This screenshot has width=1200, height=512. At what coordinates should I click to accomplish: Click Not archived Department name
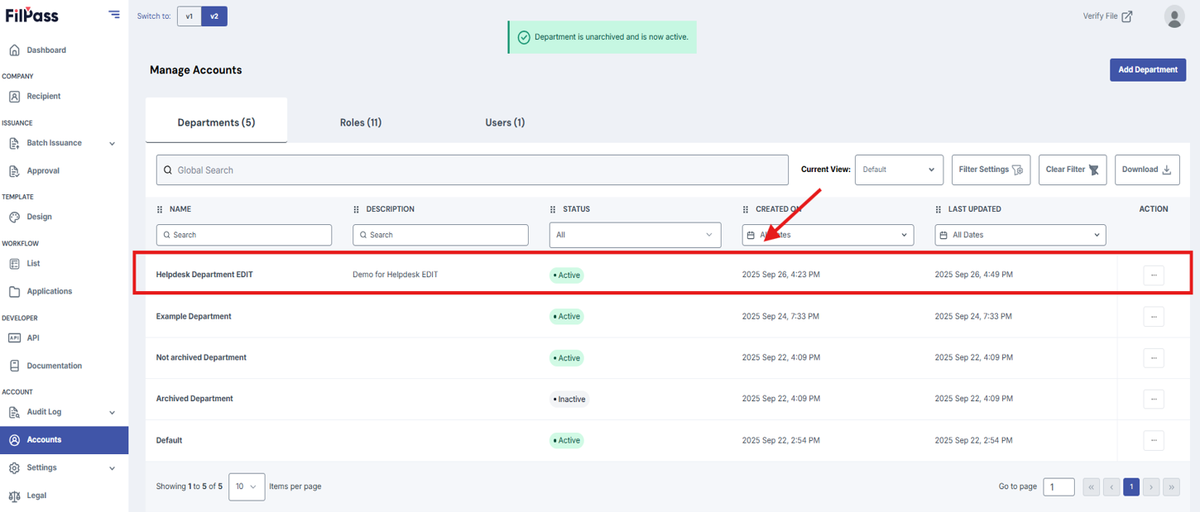201,357
